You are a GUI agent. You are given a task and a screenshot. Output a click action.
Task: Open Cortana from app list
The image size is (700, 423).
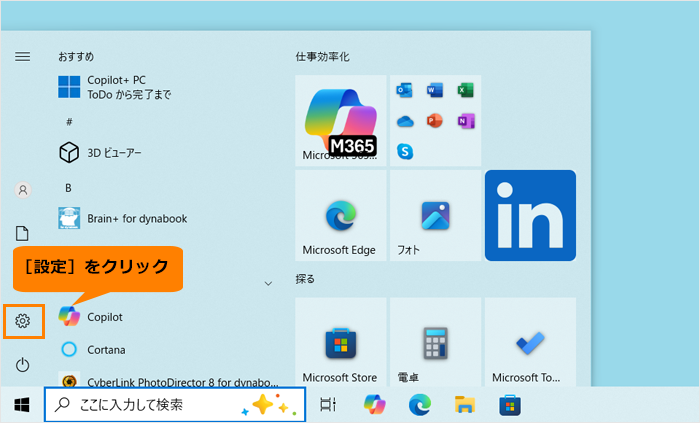(92, 349)
